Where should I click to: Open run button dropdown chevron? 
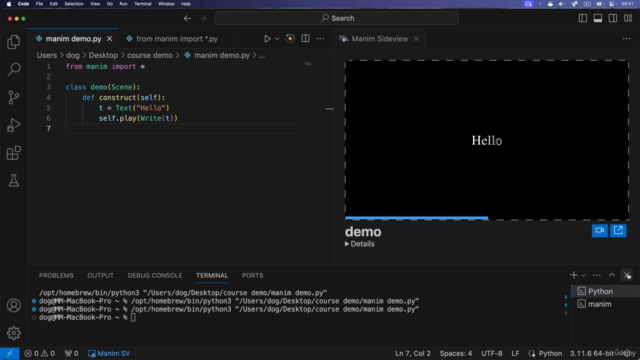pos(277,39)
